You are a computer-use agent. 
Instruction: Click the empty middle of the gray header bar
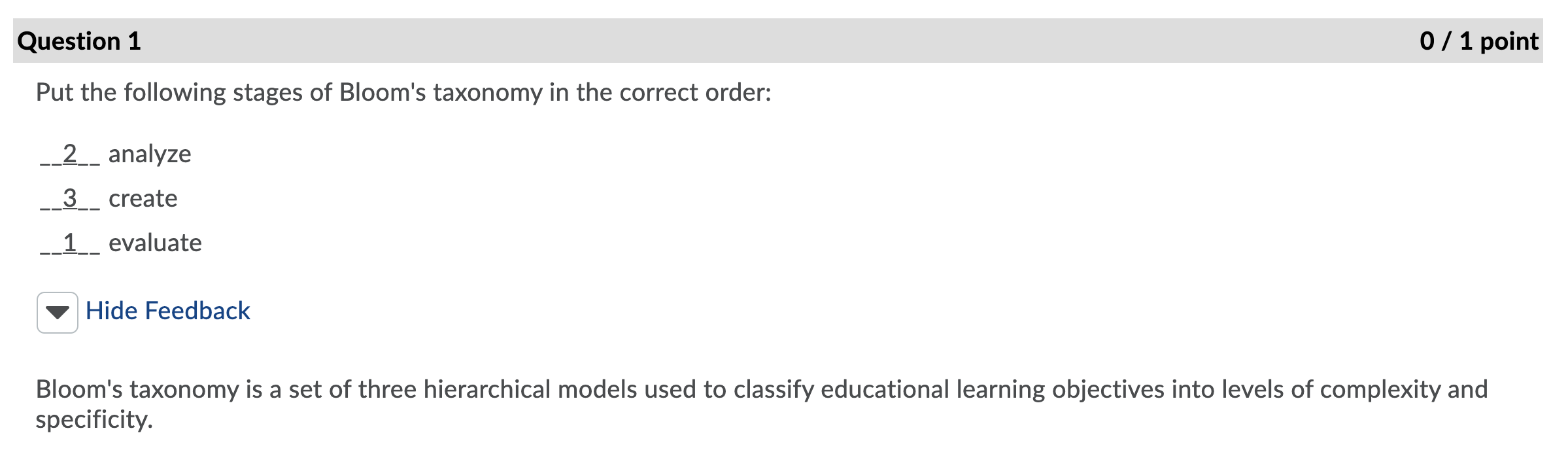[x=778, y=41]
